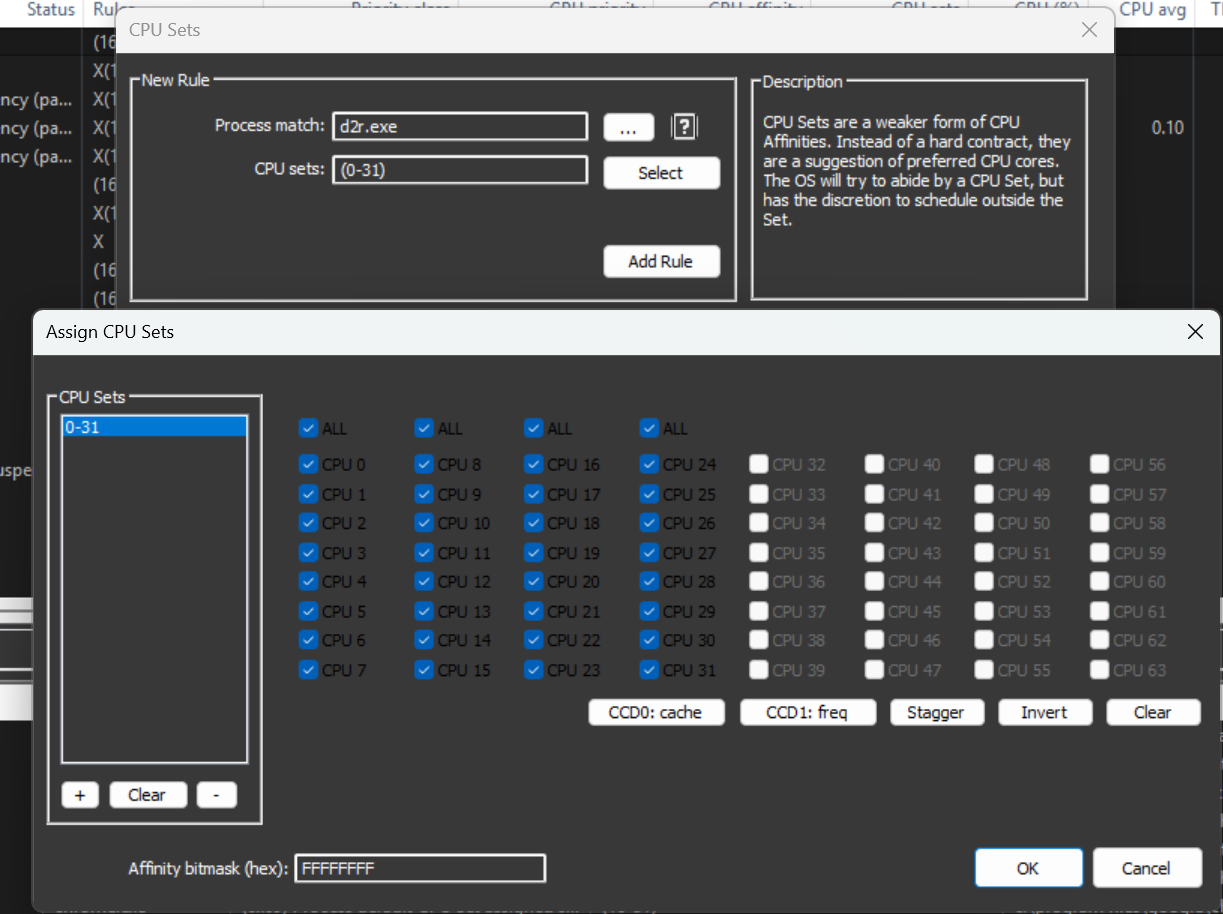Click the Stagger button

click(x=935, y=712)
